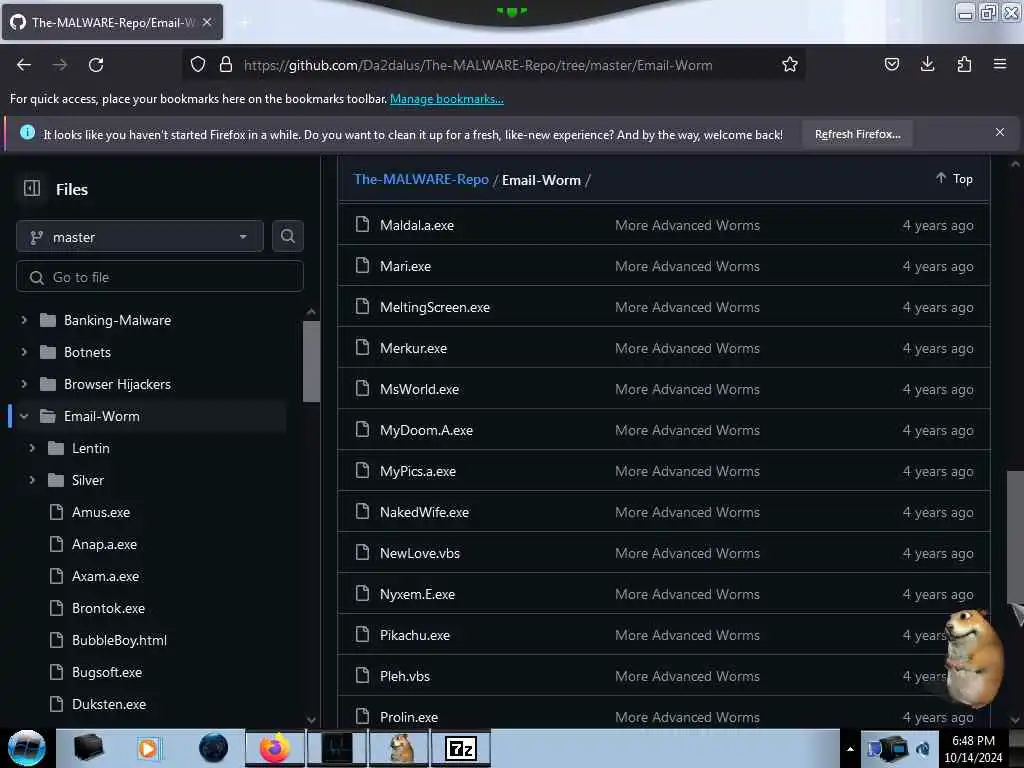Click file tree scroll down arrow
1024x768 pixels.
point(312,720)
